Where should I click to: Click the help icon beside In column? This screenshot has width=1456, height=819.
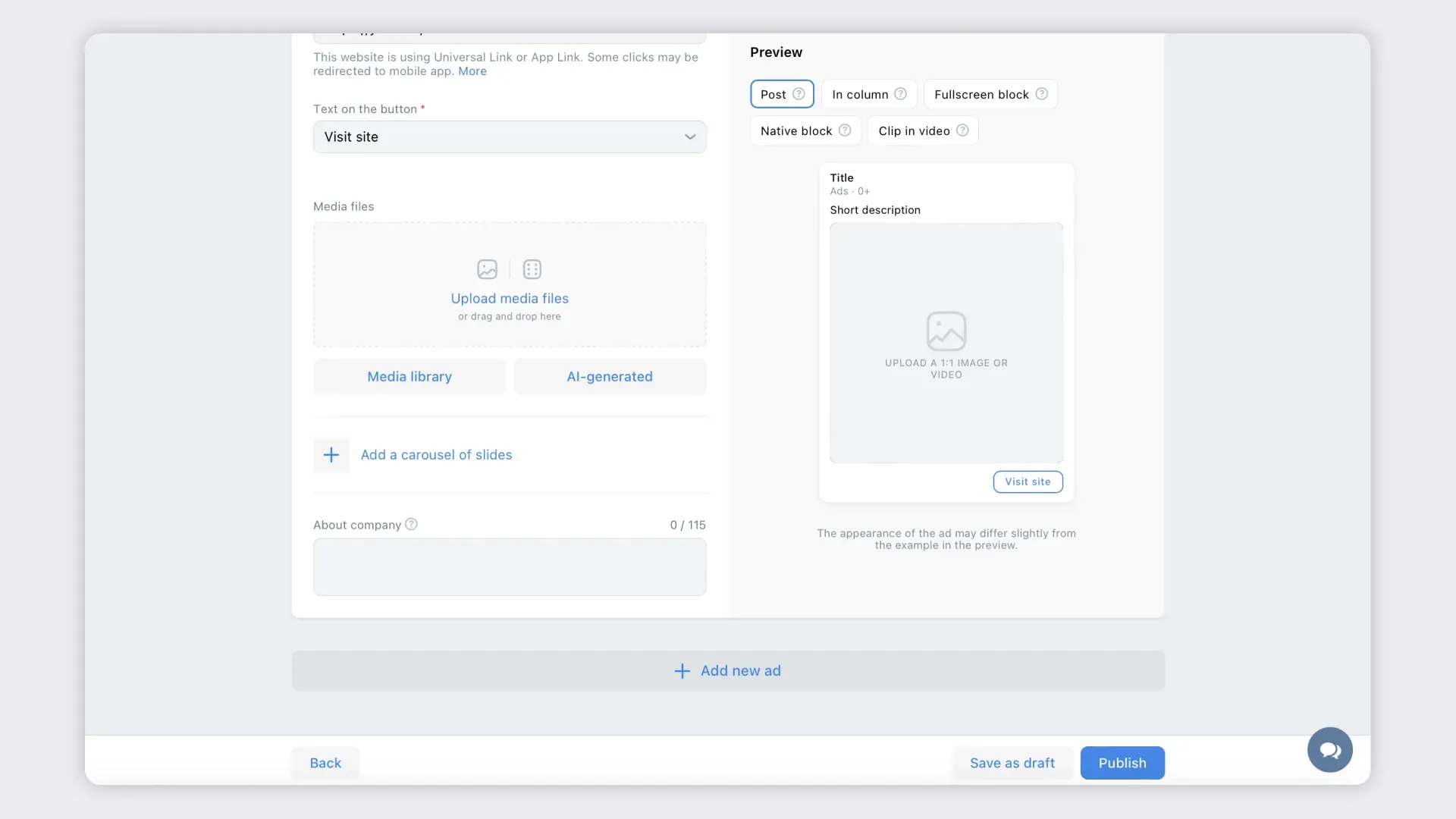tap(900, 94)
